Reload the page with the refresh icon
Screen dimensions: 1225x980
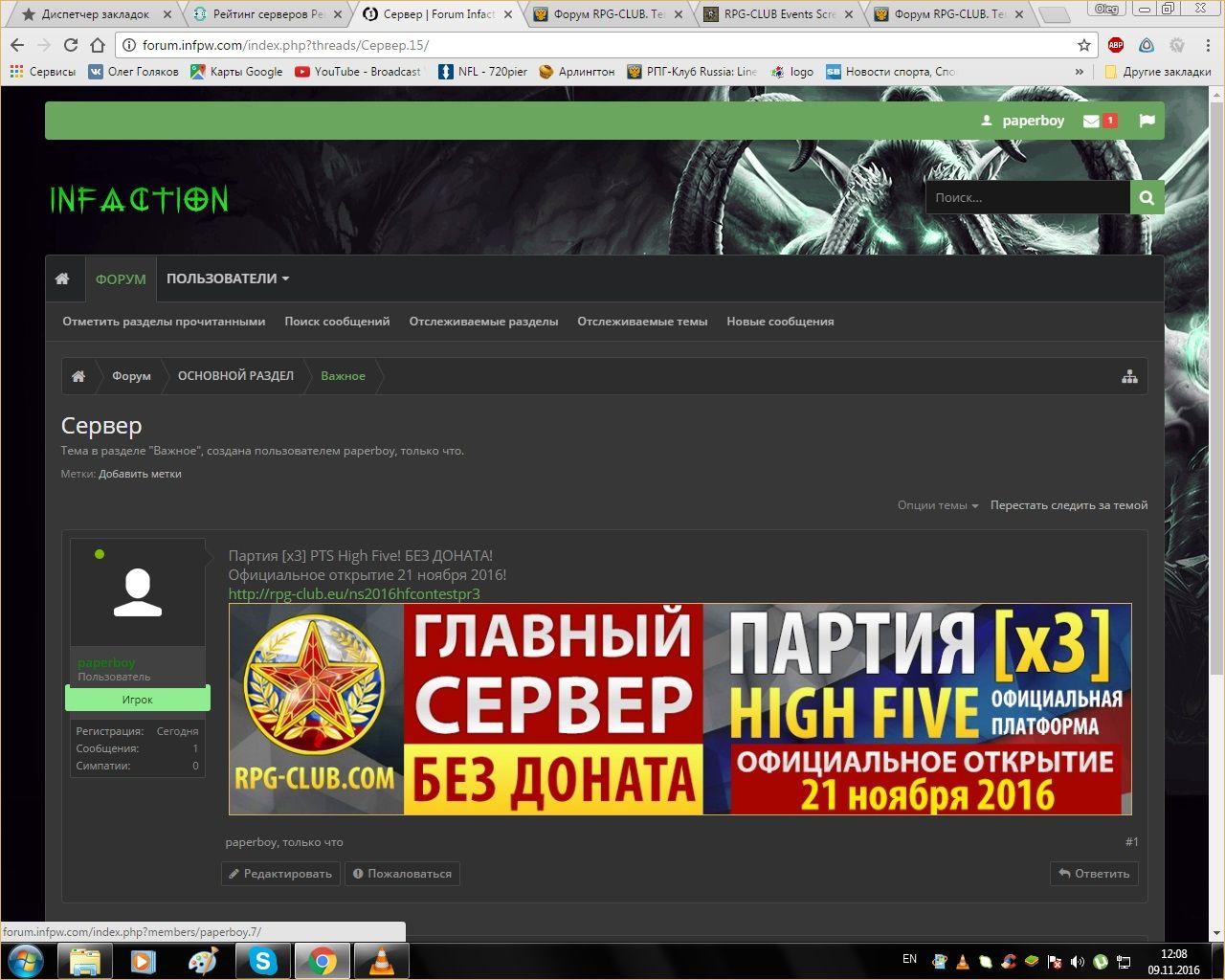(70, 45)
